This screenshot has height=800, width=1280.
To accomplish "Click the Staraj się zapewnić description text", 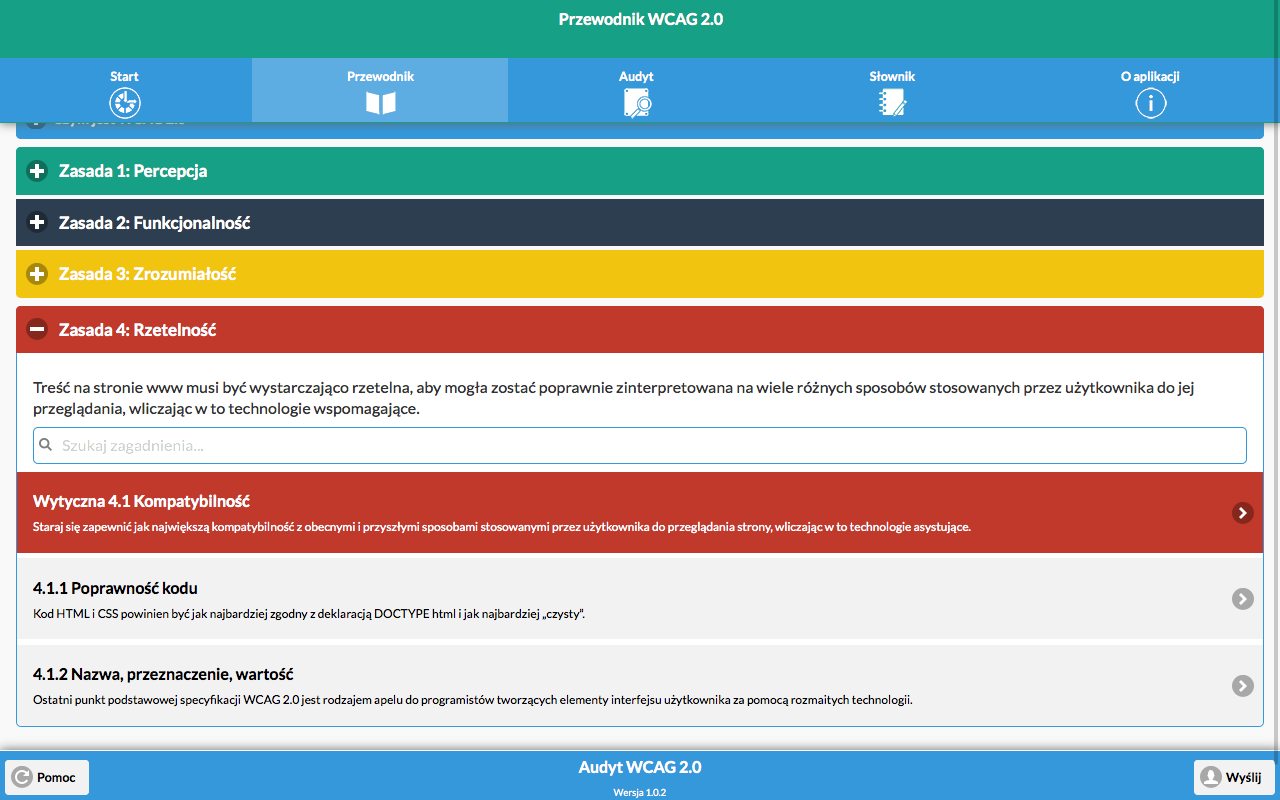I will pyautogui.click(x=502, y=527).
